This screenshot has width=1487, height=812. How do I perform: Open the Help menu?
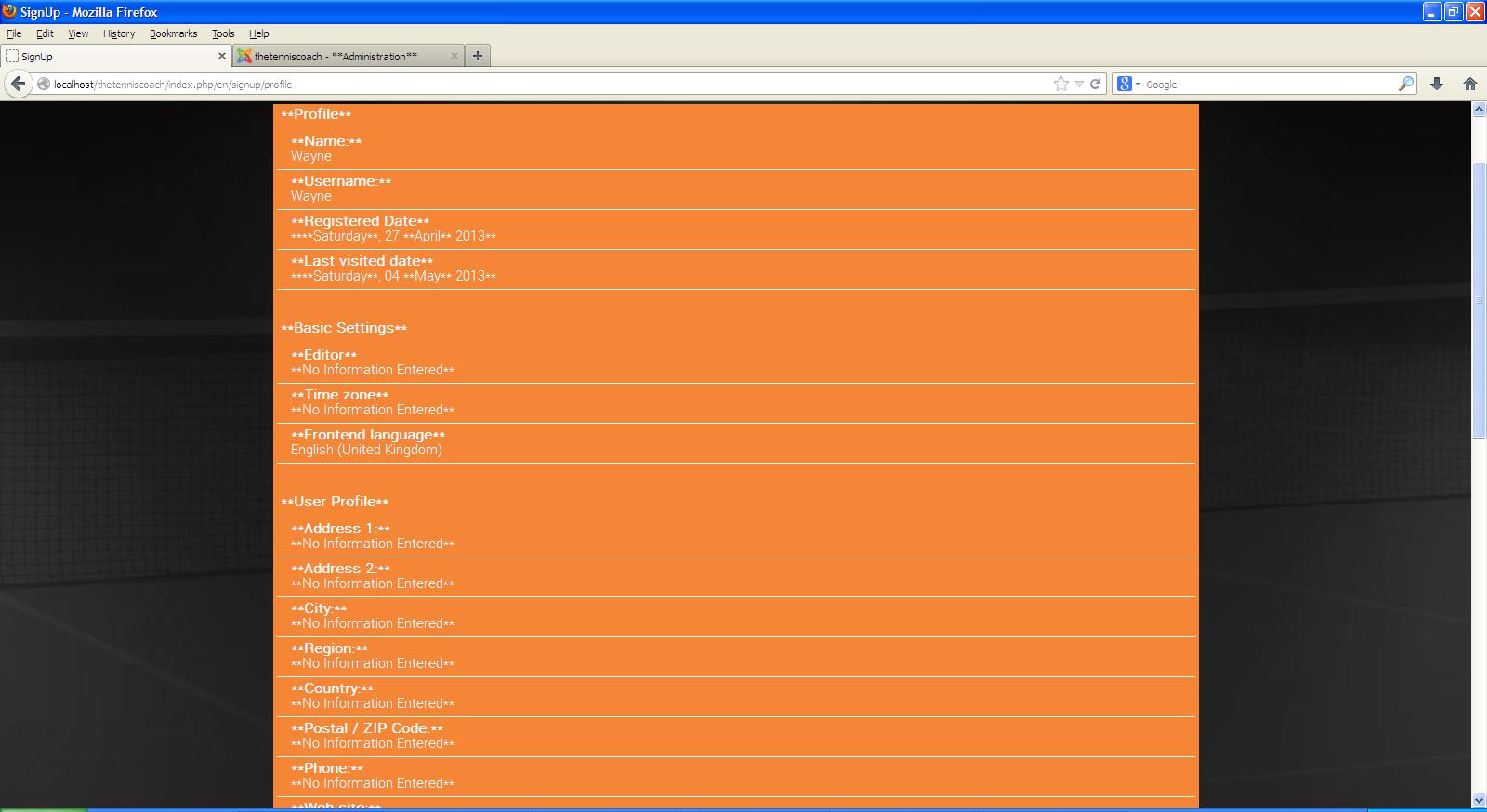258,33
